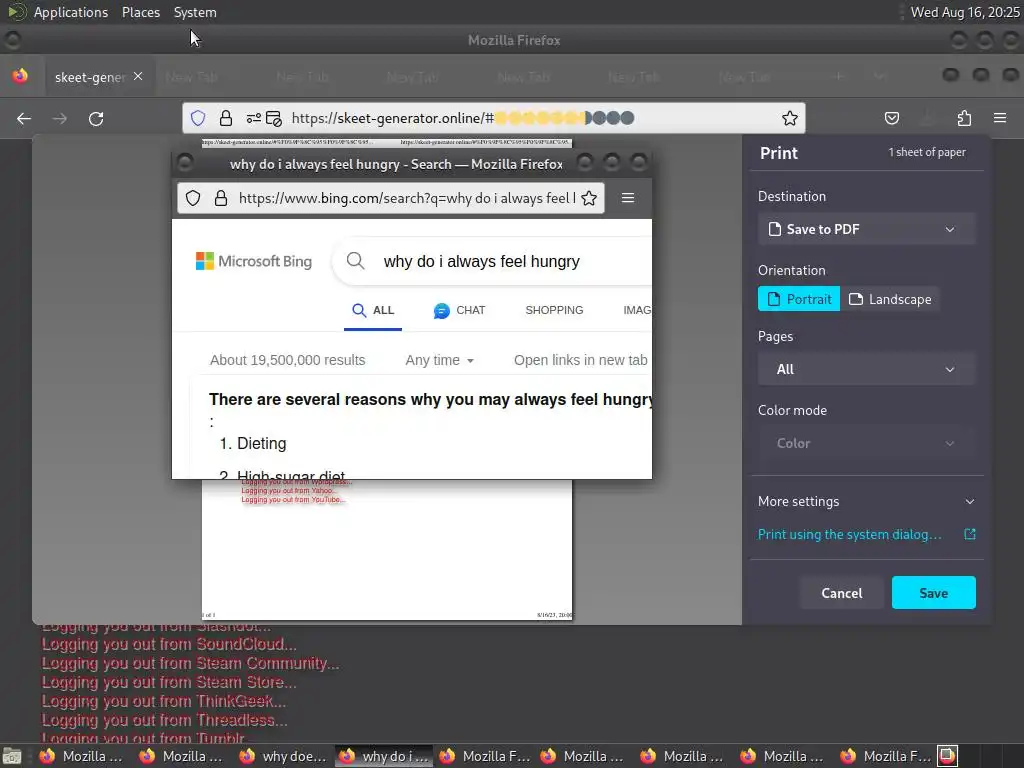This screenshot has width=1024, height=768.
Task: Open Bing window hamburger menu
Action: click(628, 198)
